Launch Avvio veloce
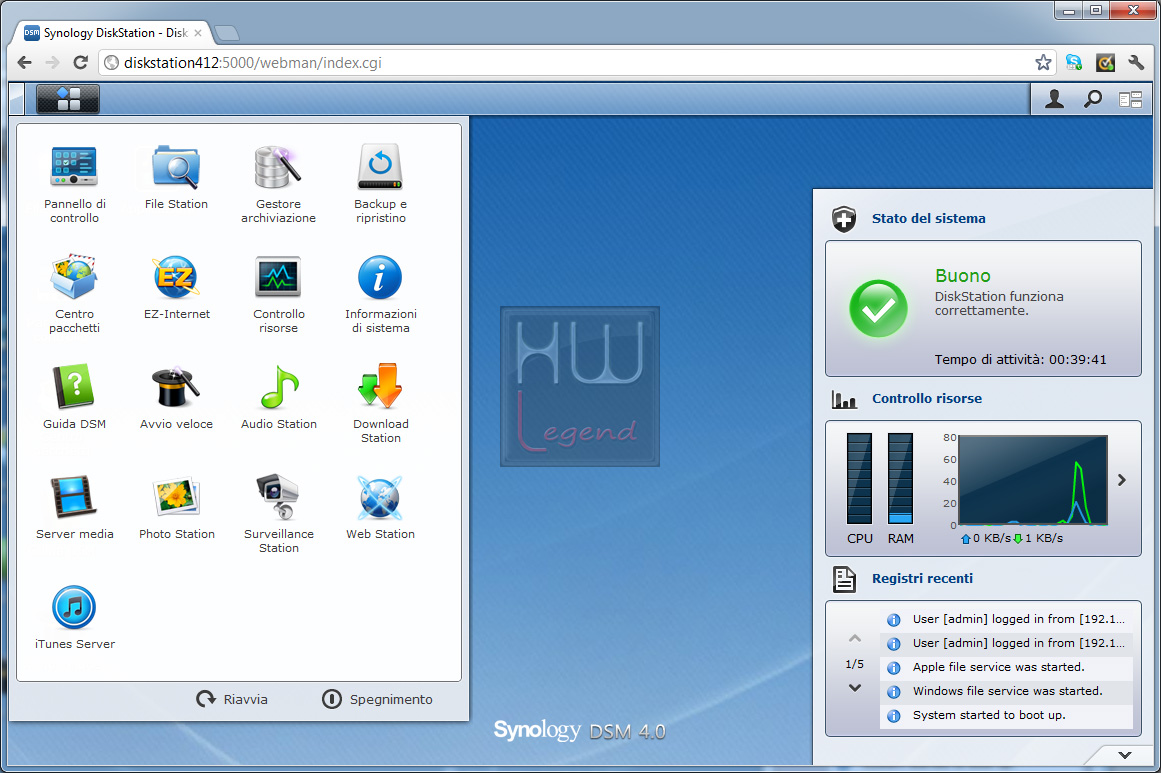 point(176,396)
